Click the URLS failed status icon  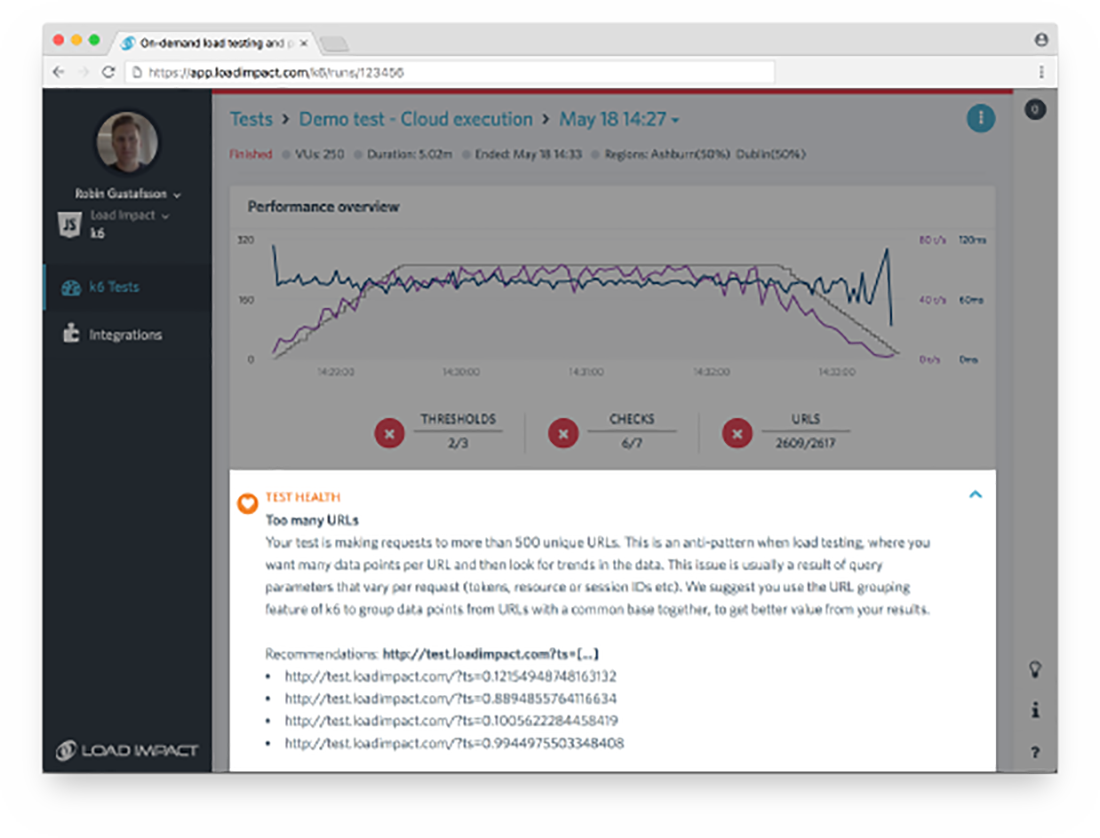click(x=737, y=433)
